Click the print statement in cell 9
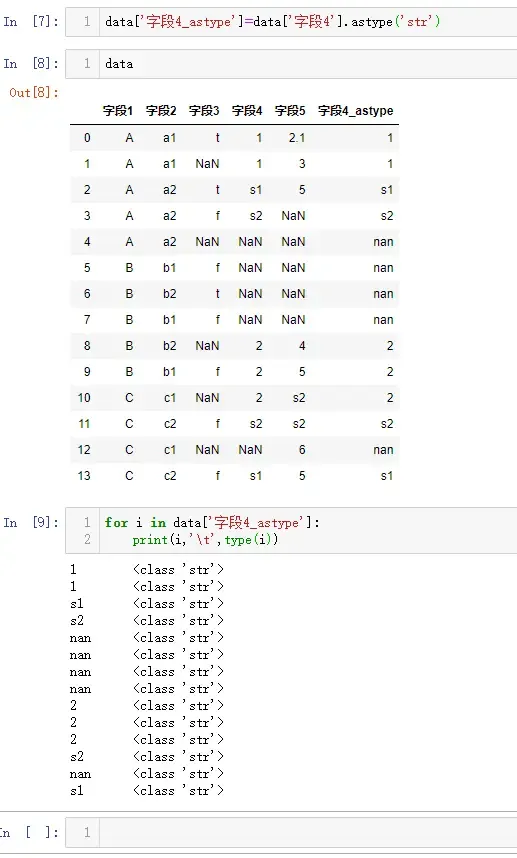517x858 pixels. pos(205,540)
